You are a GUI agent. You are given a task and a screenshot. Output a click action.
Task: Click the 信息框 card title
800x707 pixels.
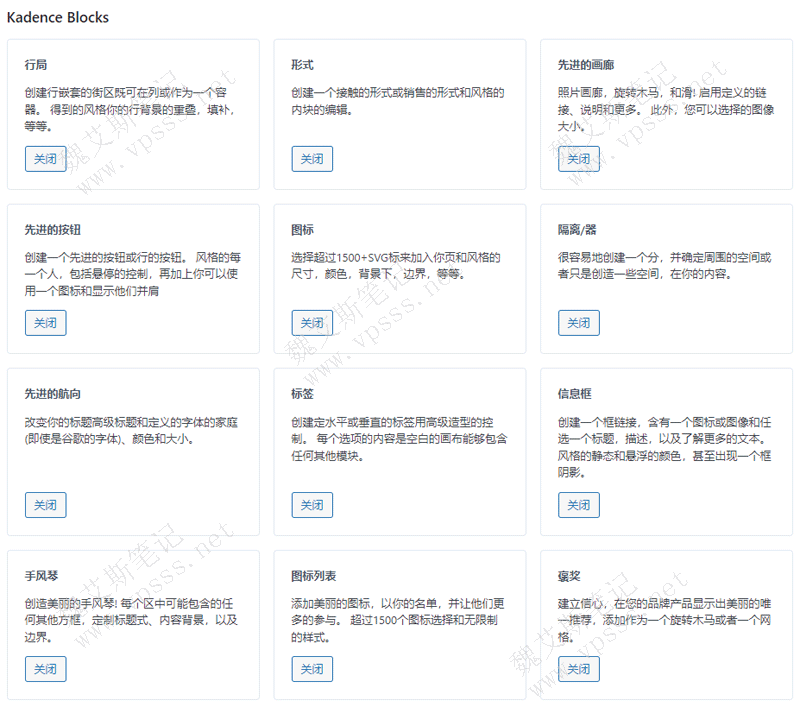pyautogui.click(x=574, y=394)
